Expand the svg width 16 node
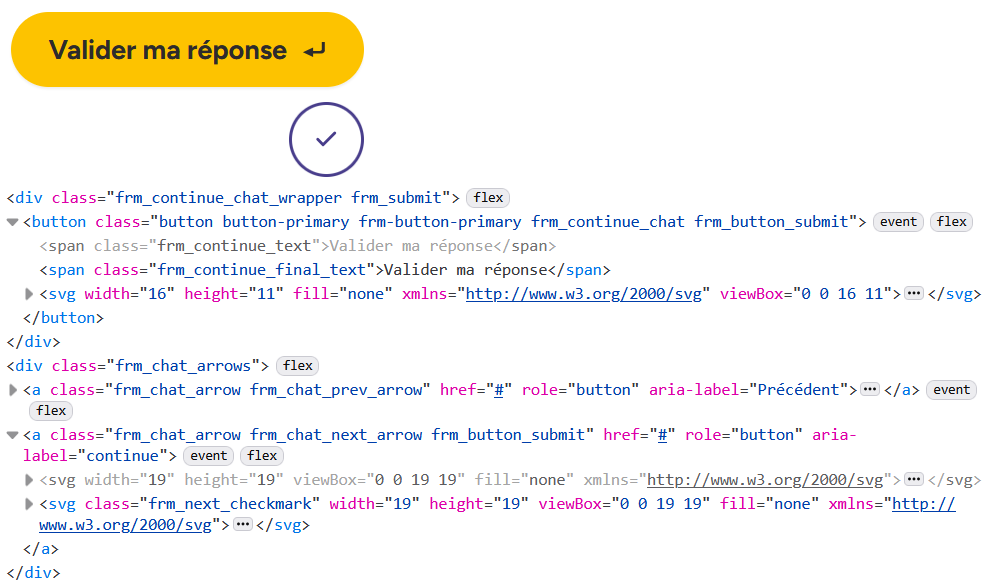 coord(28,294)
